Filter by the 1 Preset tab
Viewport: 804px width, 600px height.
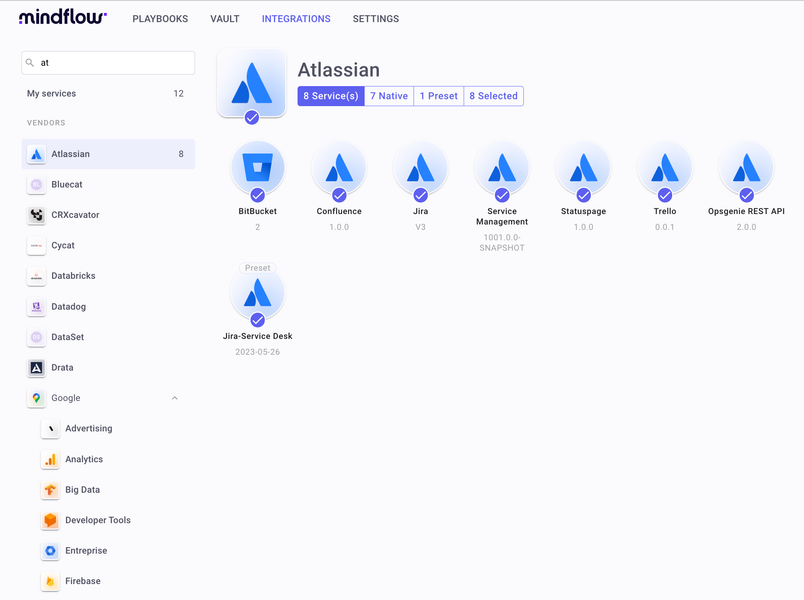(x=438, y=96)
